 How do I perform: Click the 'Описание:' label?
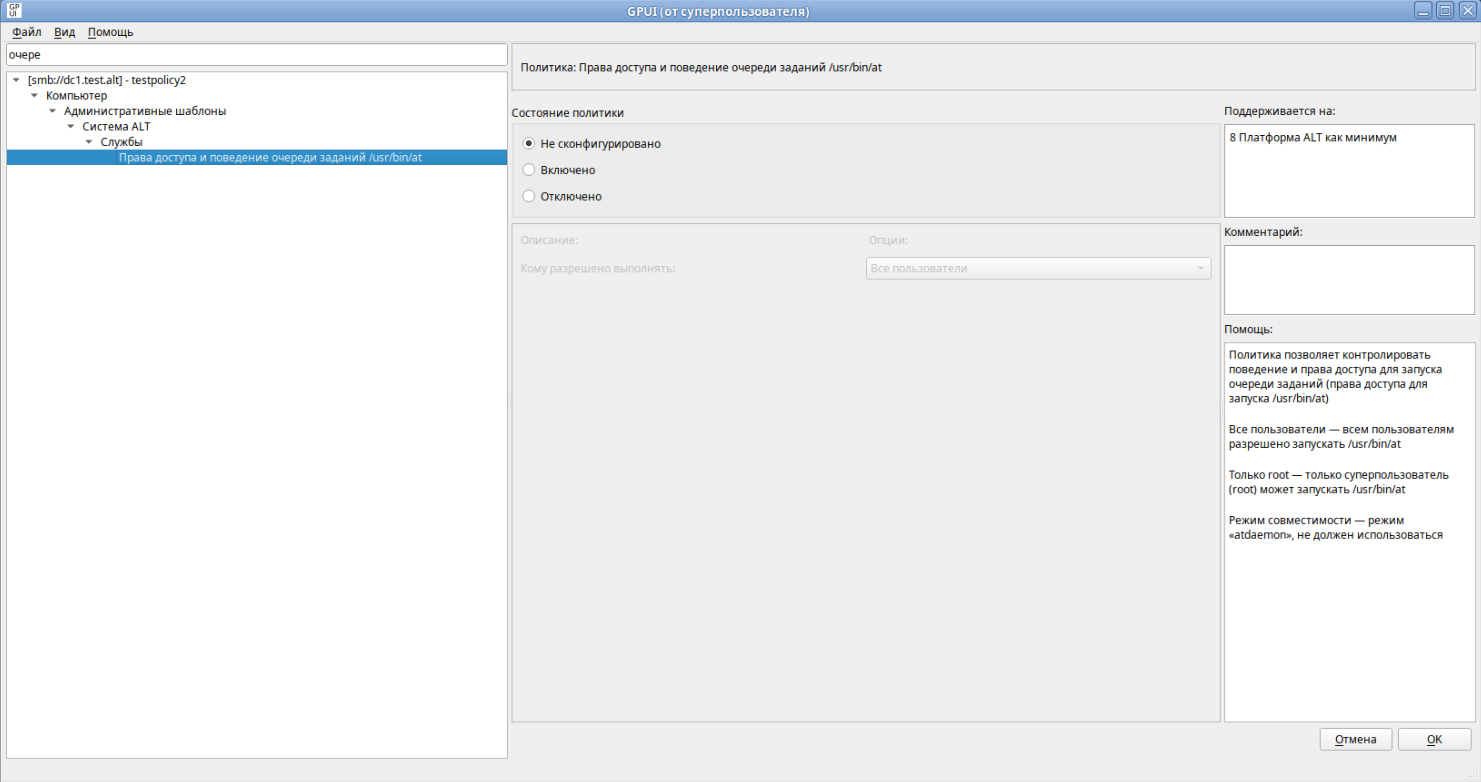pyautogui.click(x=549, y=240)
